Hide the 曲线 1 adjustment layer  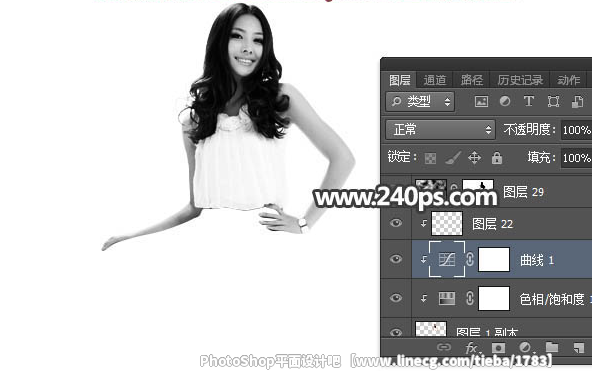(x=396, y=259)
